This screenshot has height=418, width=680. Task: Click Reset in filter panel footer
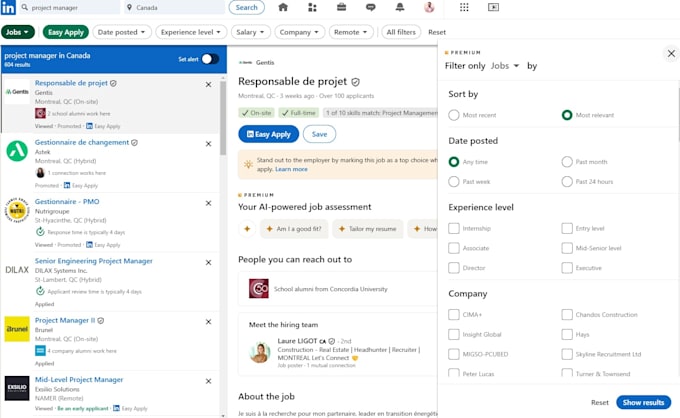tap(600, 402)
